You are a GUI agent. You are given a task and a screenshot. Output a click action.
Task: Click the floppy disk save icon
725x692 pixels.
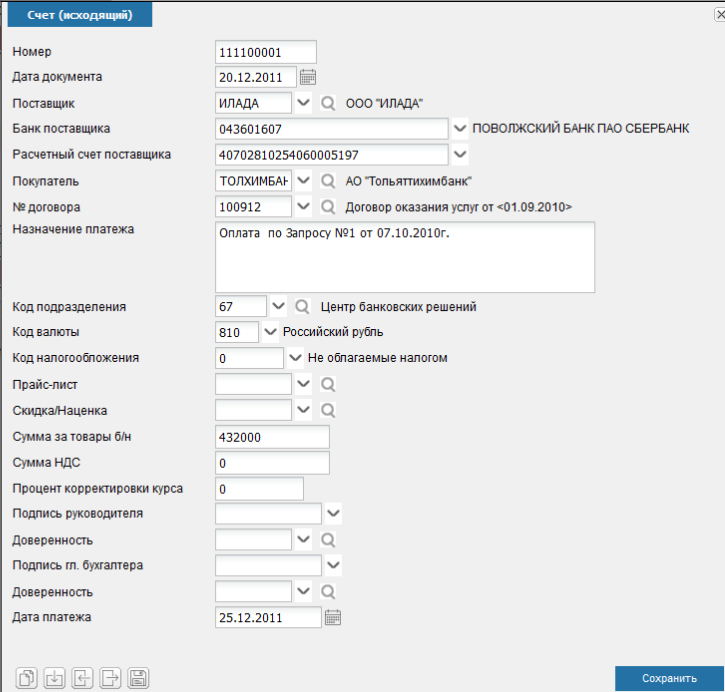138,678
